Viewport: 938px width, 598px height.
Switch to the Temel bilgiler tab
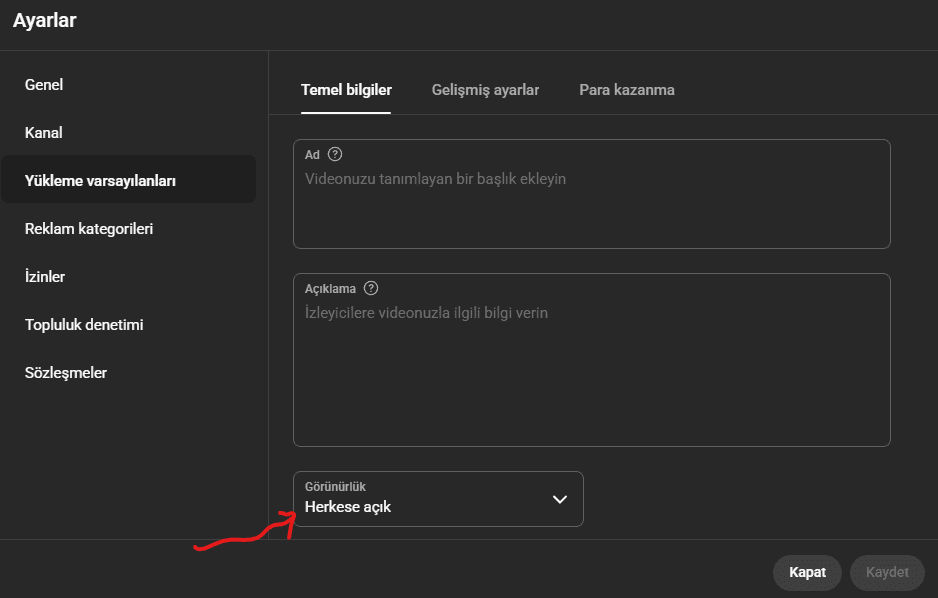click(x=346, y=90)
